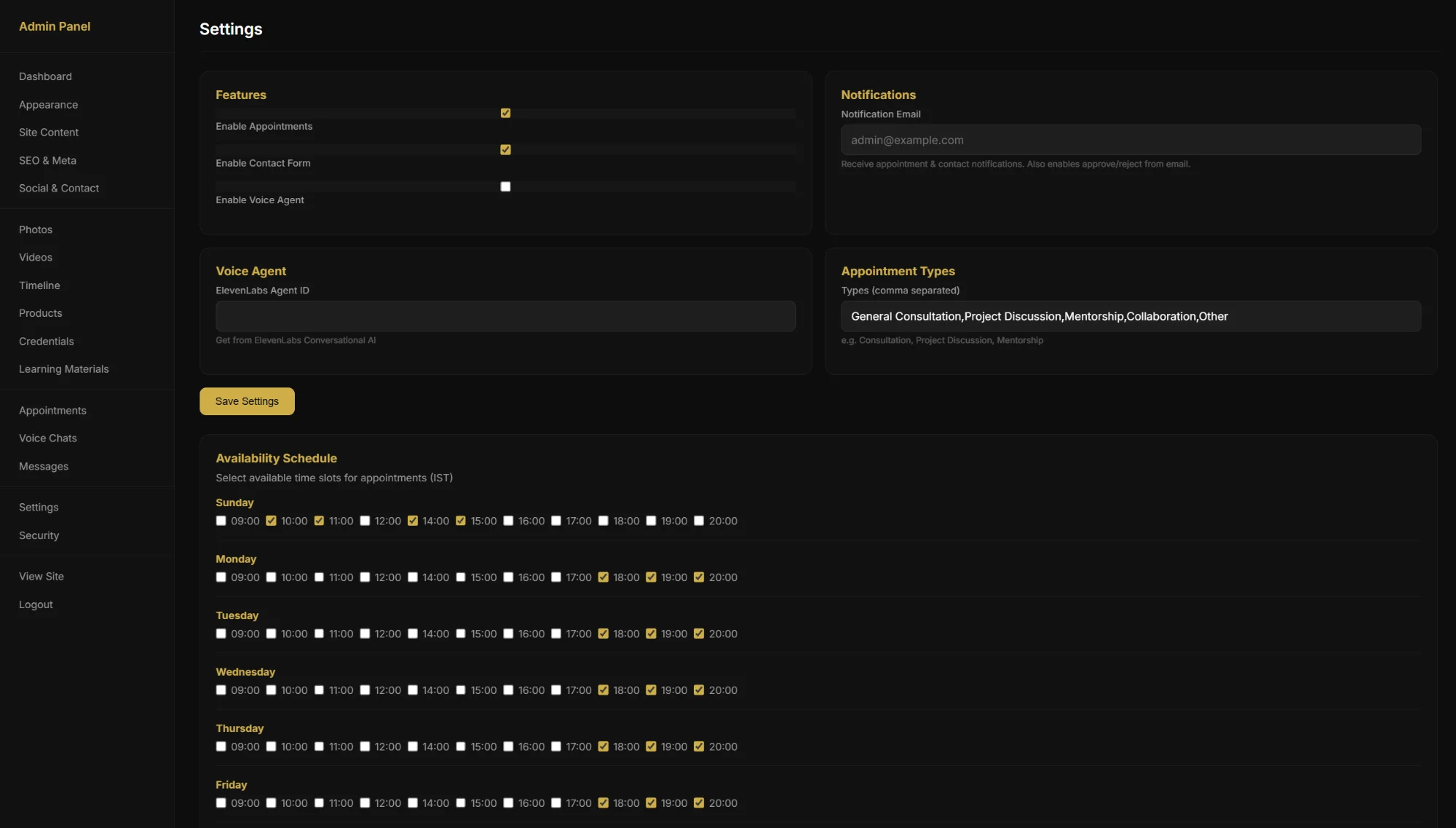This screenshot has width=1456, height=828.
Task: Click the Save Settings button
Action: [247, 401]
